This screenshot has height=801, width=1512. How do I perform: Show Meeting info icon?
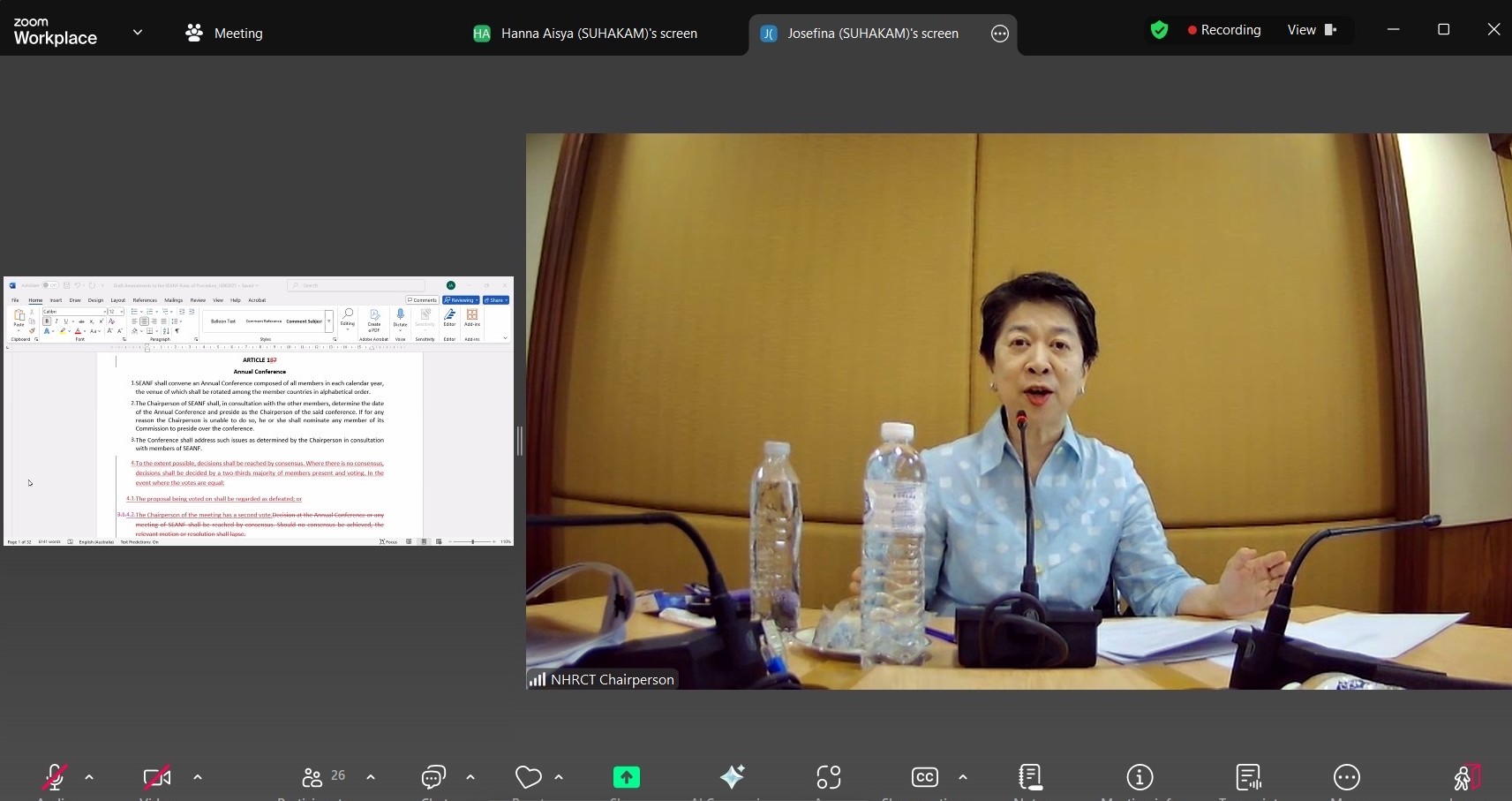click(x=1140, y=777)
